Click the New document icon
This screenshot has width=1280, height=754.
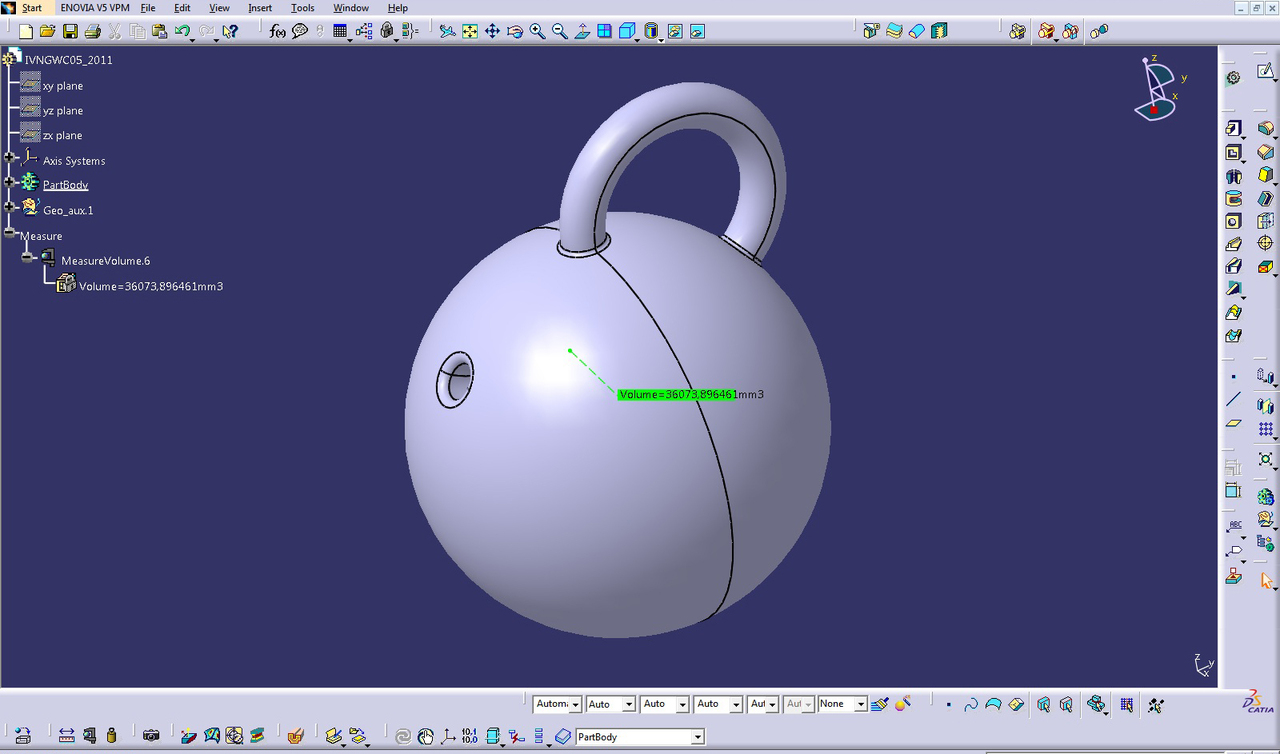click(26, 31)
